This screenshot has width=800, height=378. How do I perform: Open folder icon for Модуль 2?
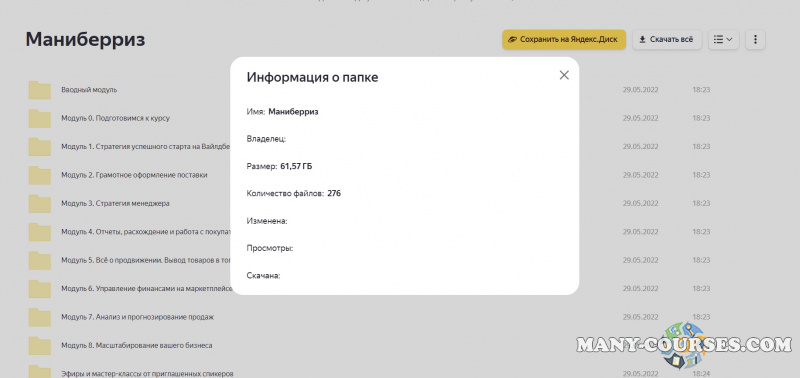click(40, 175)
